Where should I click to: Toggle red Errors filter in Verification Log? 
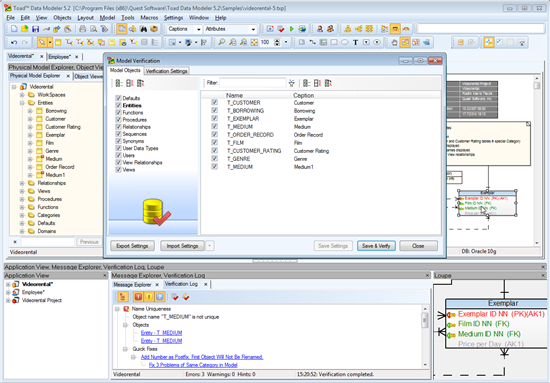pos(138,297)
